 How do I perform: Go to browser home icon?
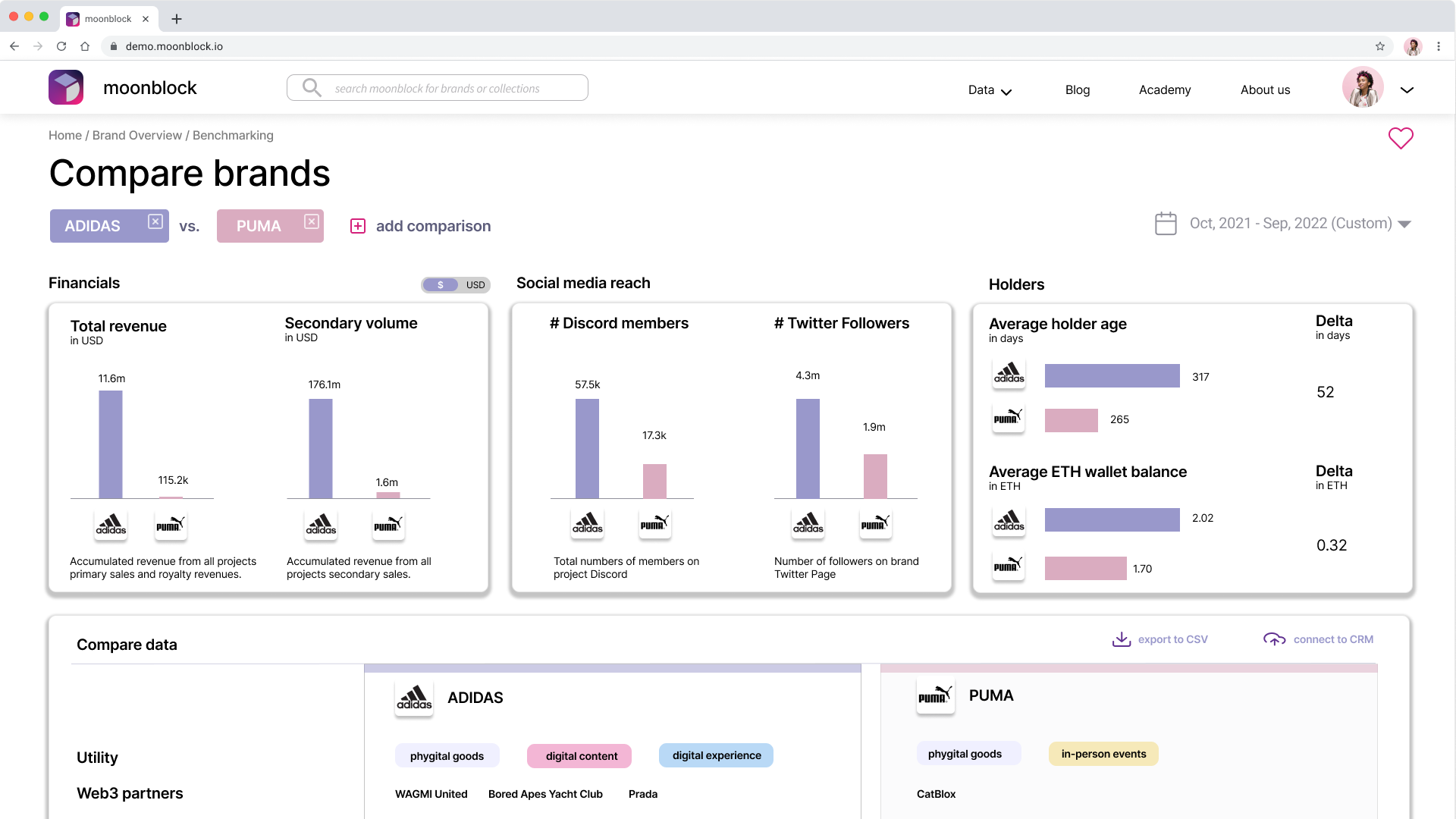[x=85, y=46]
